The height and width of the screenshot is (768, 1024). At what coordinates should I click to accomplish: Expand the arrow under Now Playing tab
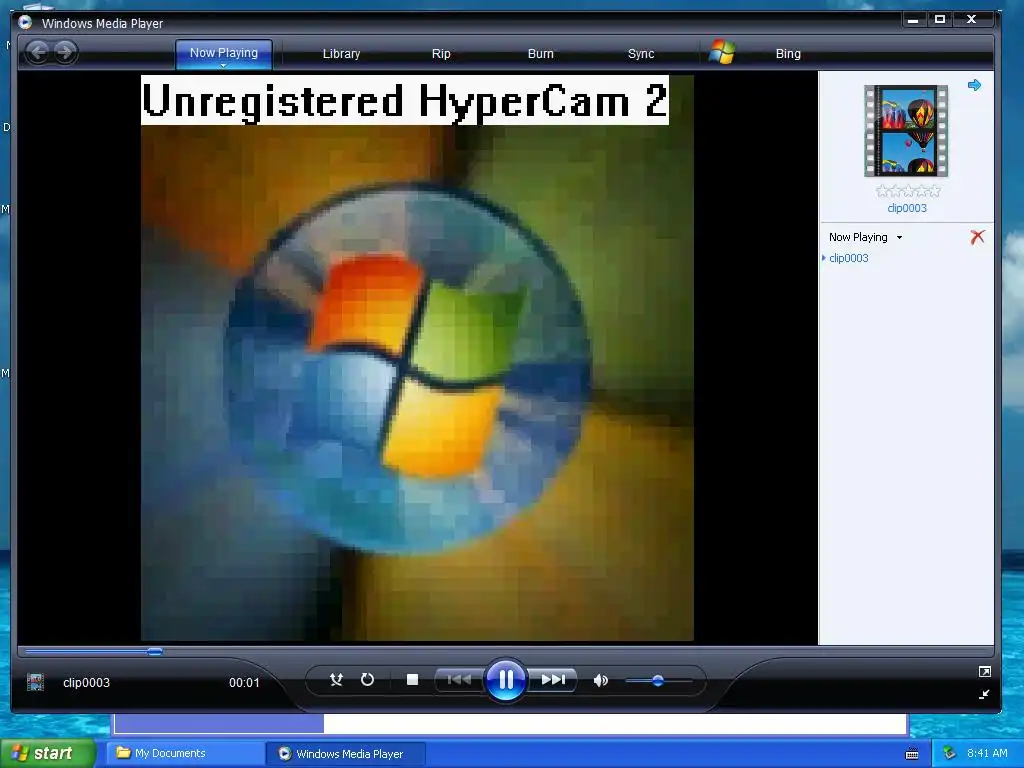coord(223,66)
